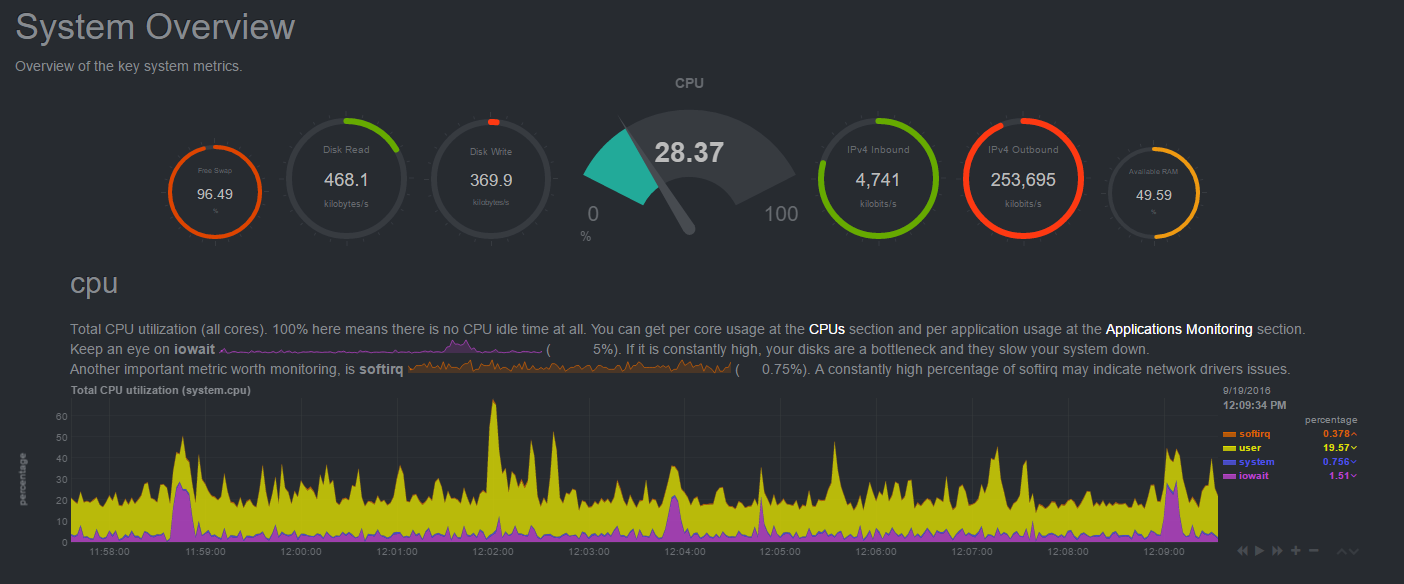
Task: Click the purple iowait sparkline
Action: coord(381,348)
